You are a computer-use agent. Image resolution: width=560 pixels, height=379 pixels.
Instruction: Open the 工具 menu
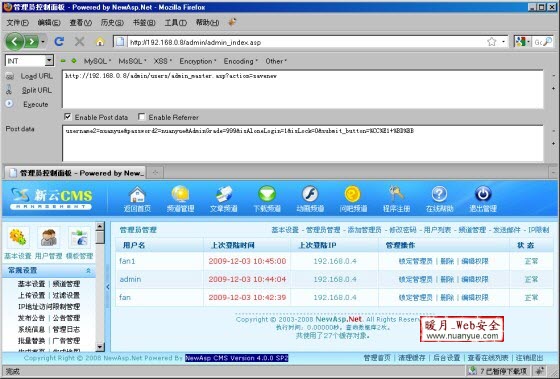(x=175, y=23)
